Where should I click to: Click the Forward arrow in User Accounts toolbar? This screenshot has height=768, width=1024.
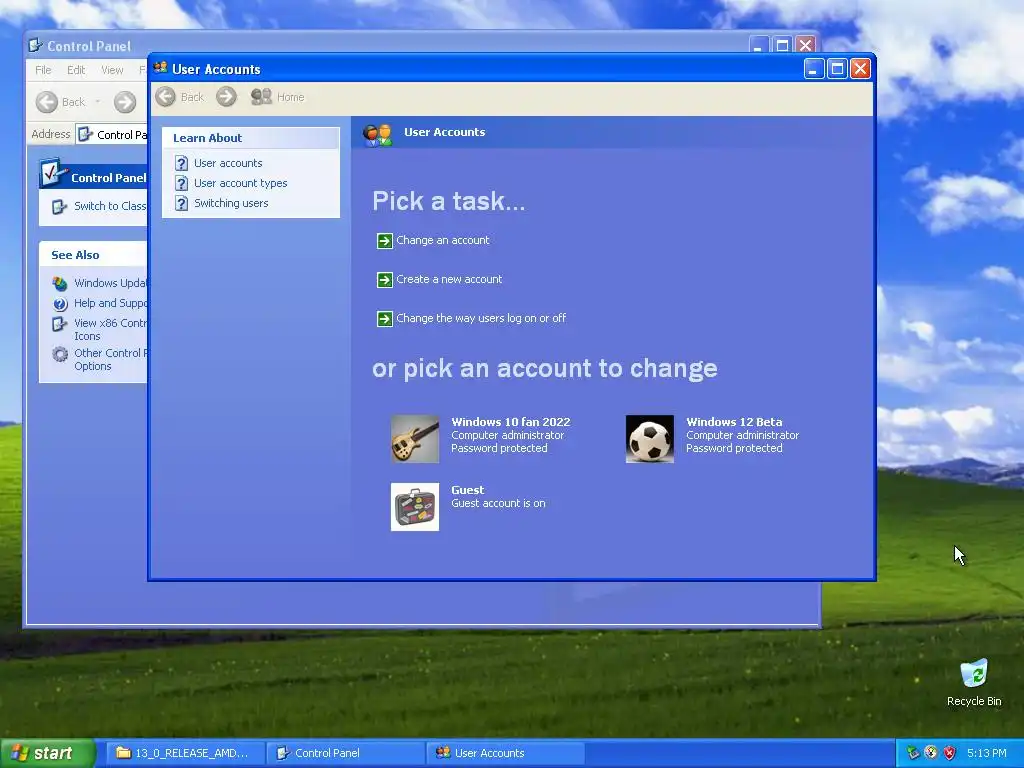226,97
